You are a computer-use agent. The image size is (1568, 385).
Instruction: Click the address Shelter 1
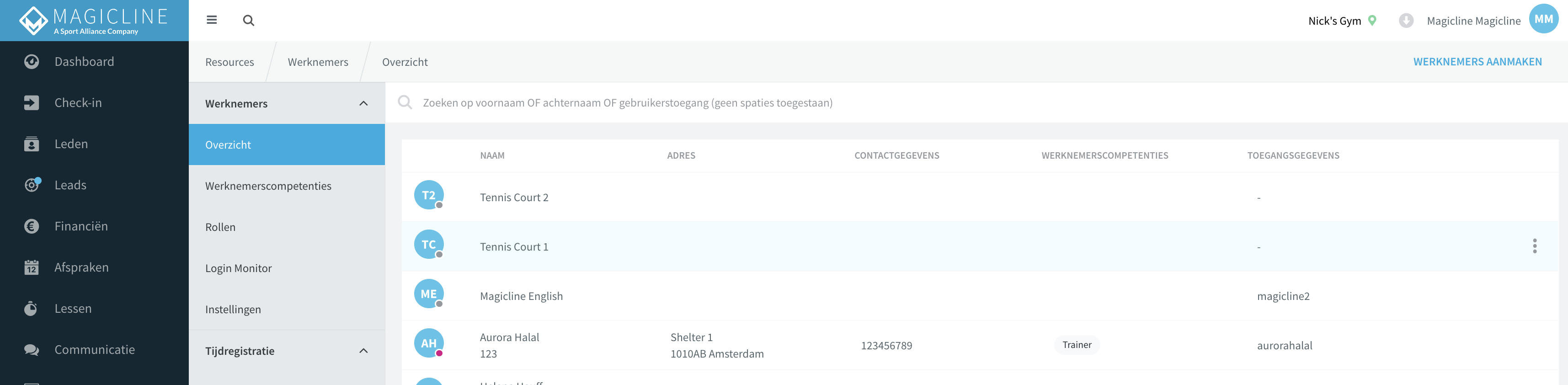tap(691, 337)
